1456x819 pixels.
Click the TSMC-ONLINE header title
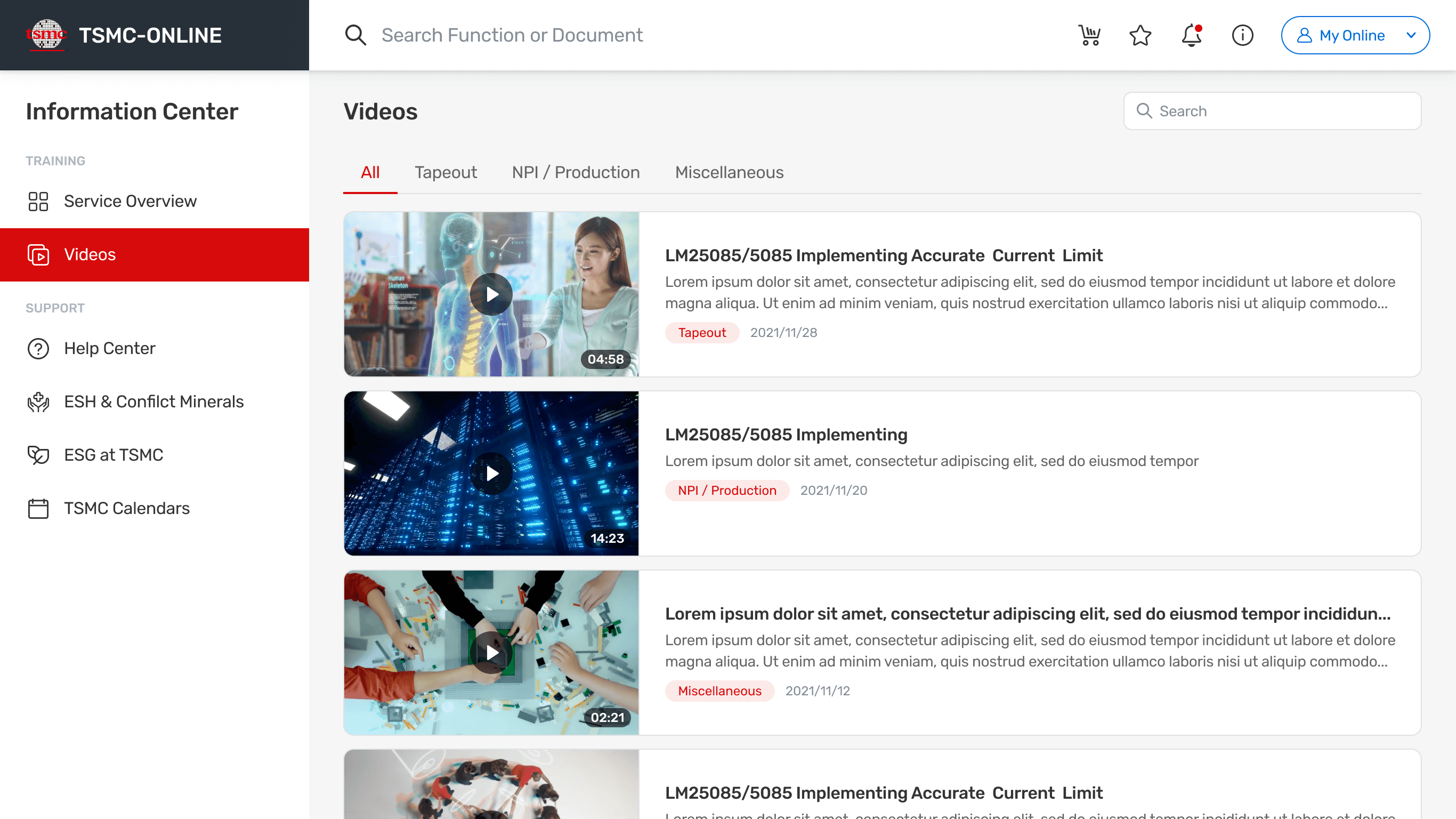pos(150,35)
